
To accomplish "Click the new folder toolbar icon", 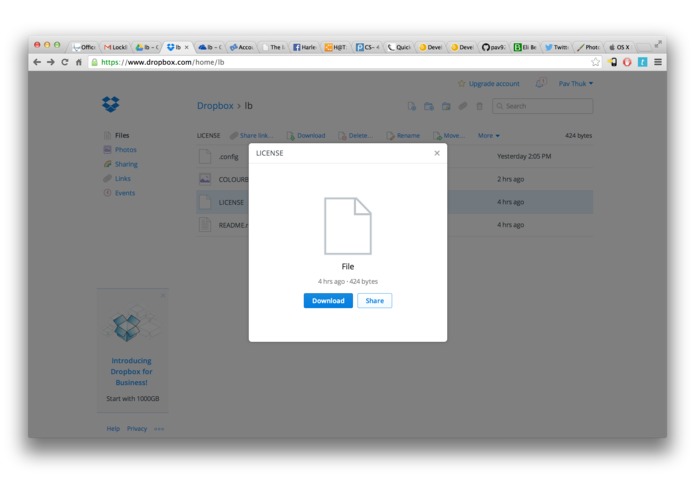I will pos(429,106).
